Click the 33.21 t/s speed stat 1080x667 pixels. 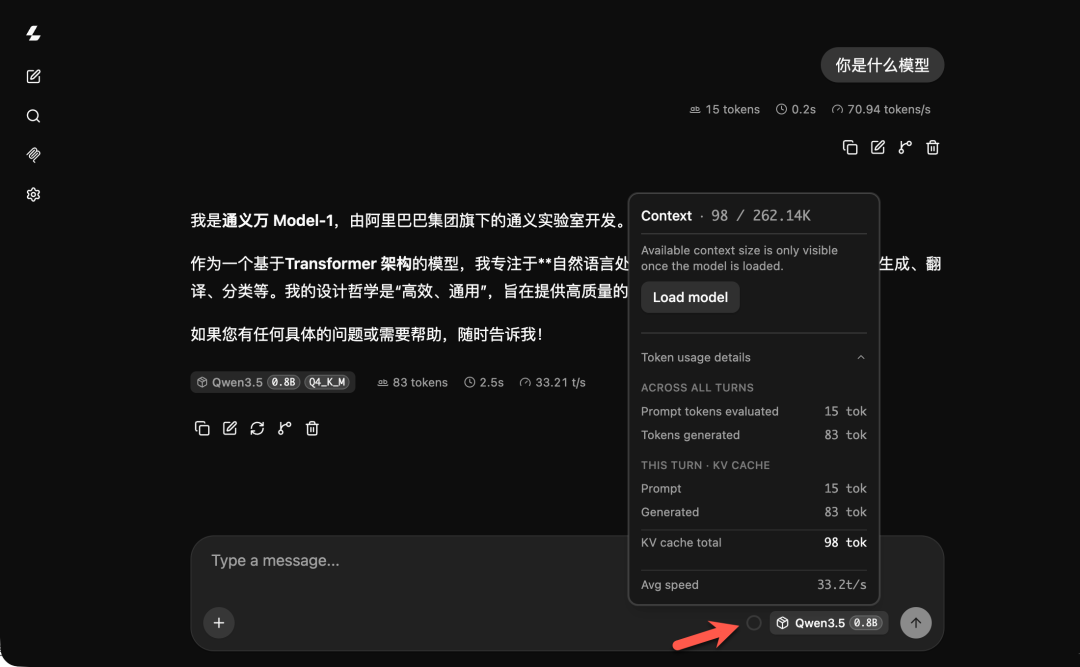(552, 382)
